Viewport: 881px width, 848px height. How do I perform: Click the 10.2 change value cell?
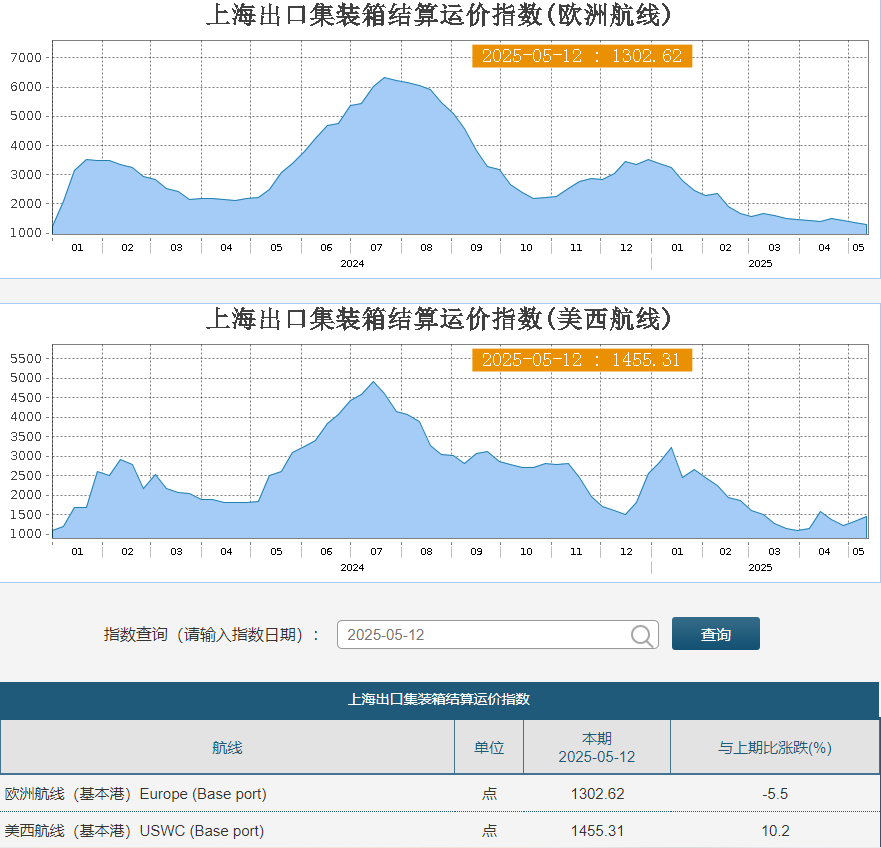pos(775,831)
